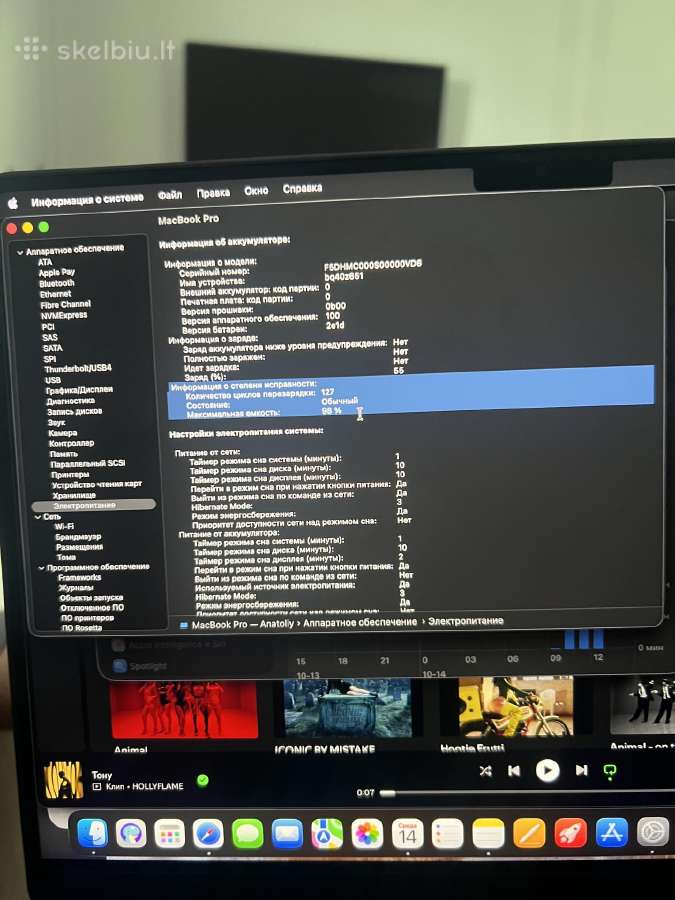
Task: Open System Settings gear in the Dock
Action: (653, 832)
